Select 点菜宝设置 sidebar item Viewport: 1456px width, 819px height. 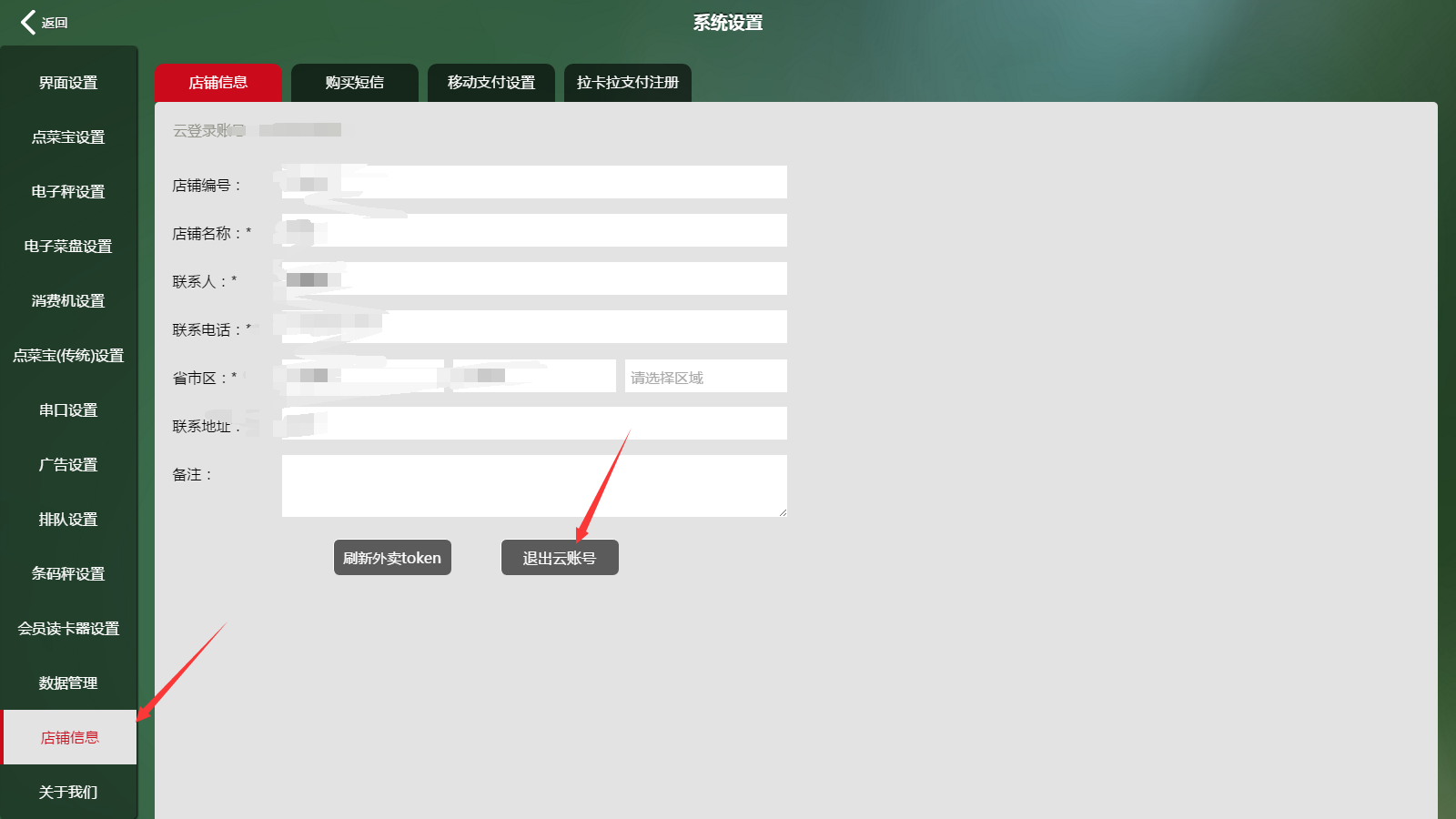[x=68, y=137]
